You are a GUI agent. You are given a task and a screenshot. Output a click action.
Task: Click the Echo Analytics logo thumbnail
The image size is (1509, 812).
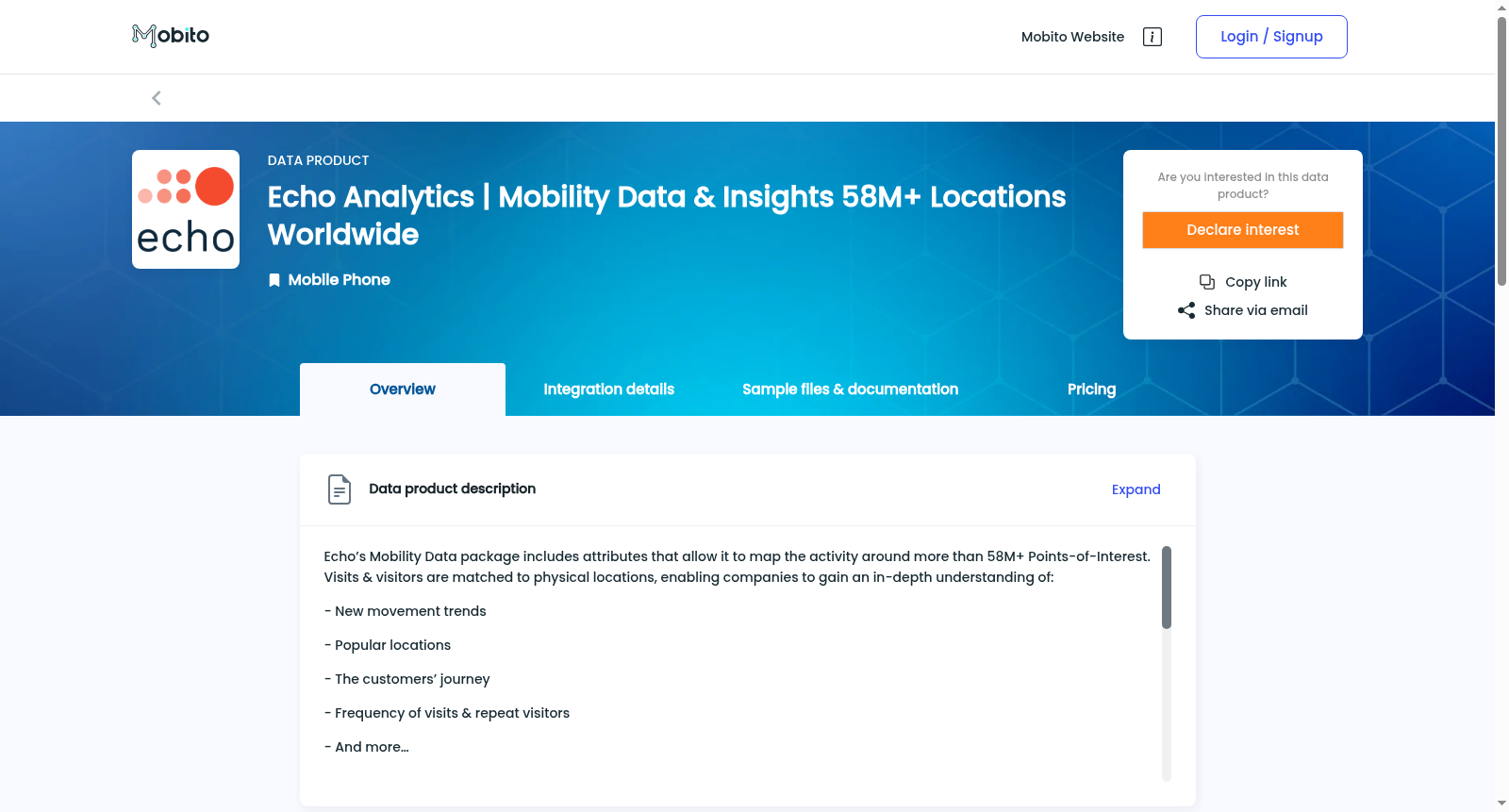(186, 209)
